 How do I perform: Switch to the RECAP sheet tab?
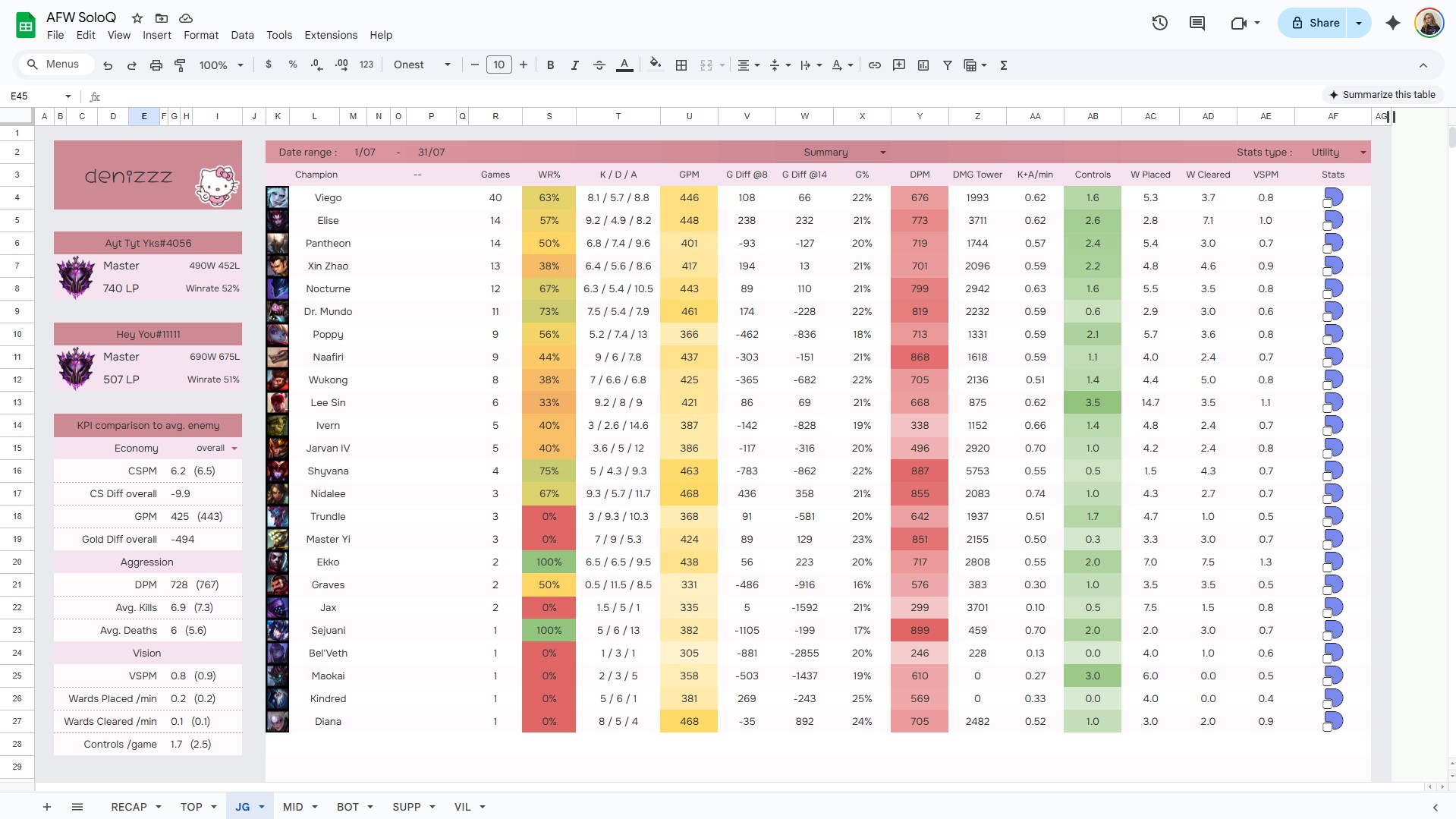129,807
